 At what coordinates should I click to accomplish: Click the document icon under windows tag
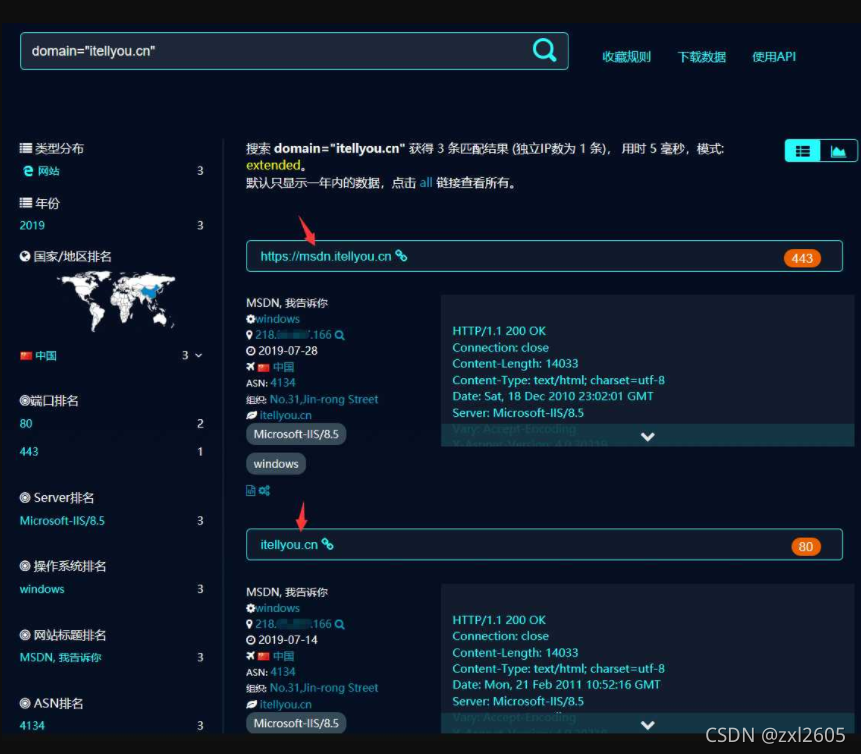(250, 490)
